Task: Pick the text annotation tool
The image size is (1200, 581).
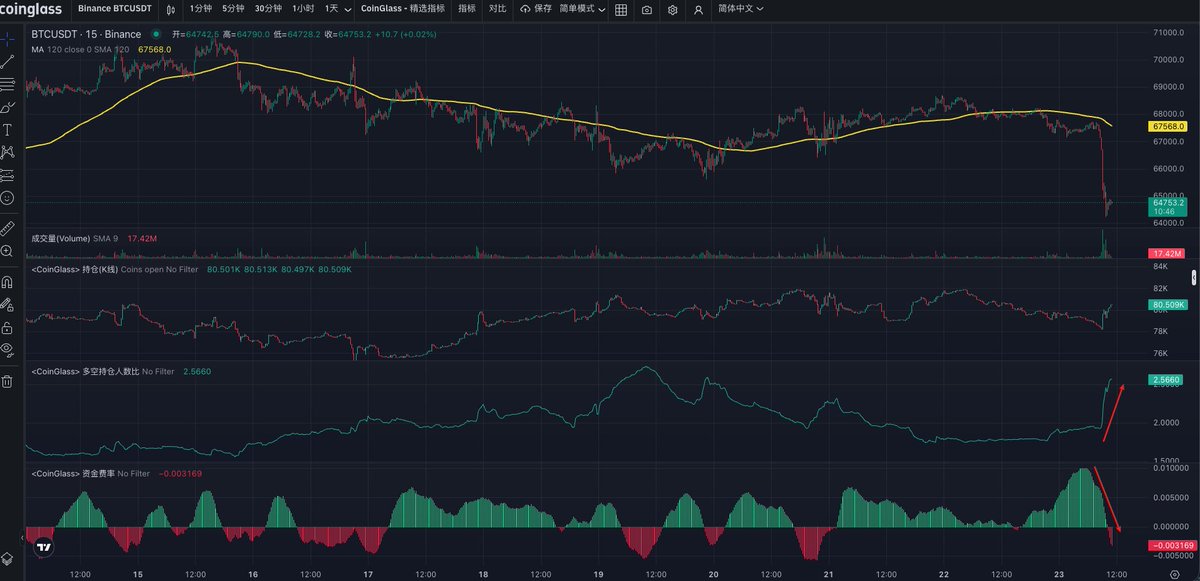Action: (x=8, y=130)
